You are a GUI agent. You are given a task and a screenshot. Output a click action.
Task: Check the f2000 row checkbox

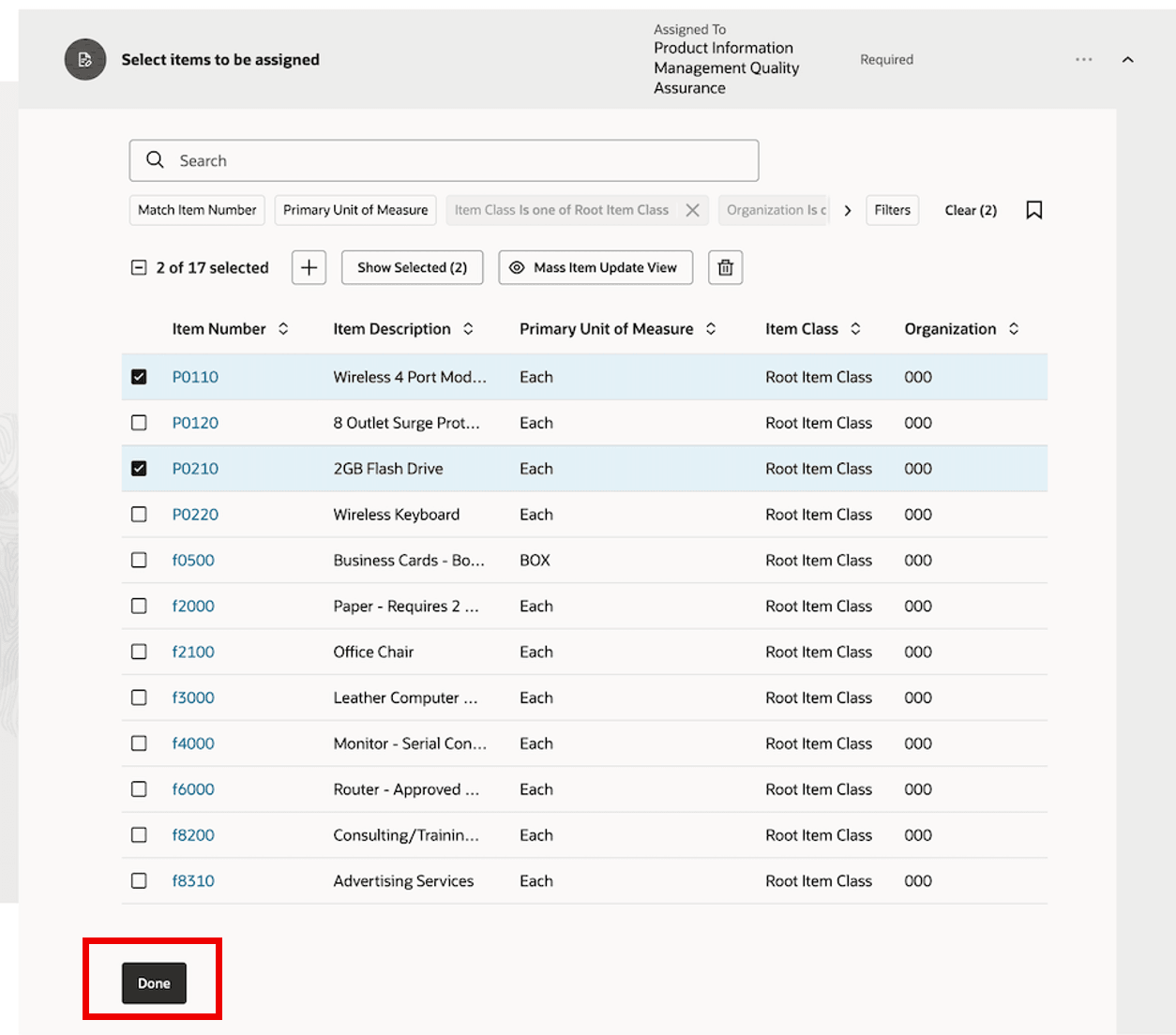click(x=139, y=607)
